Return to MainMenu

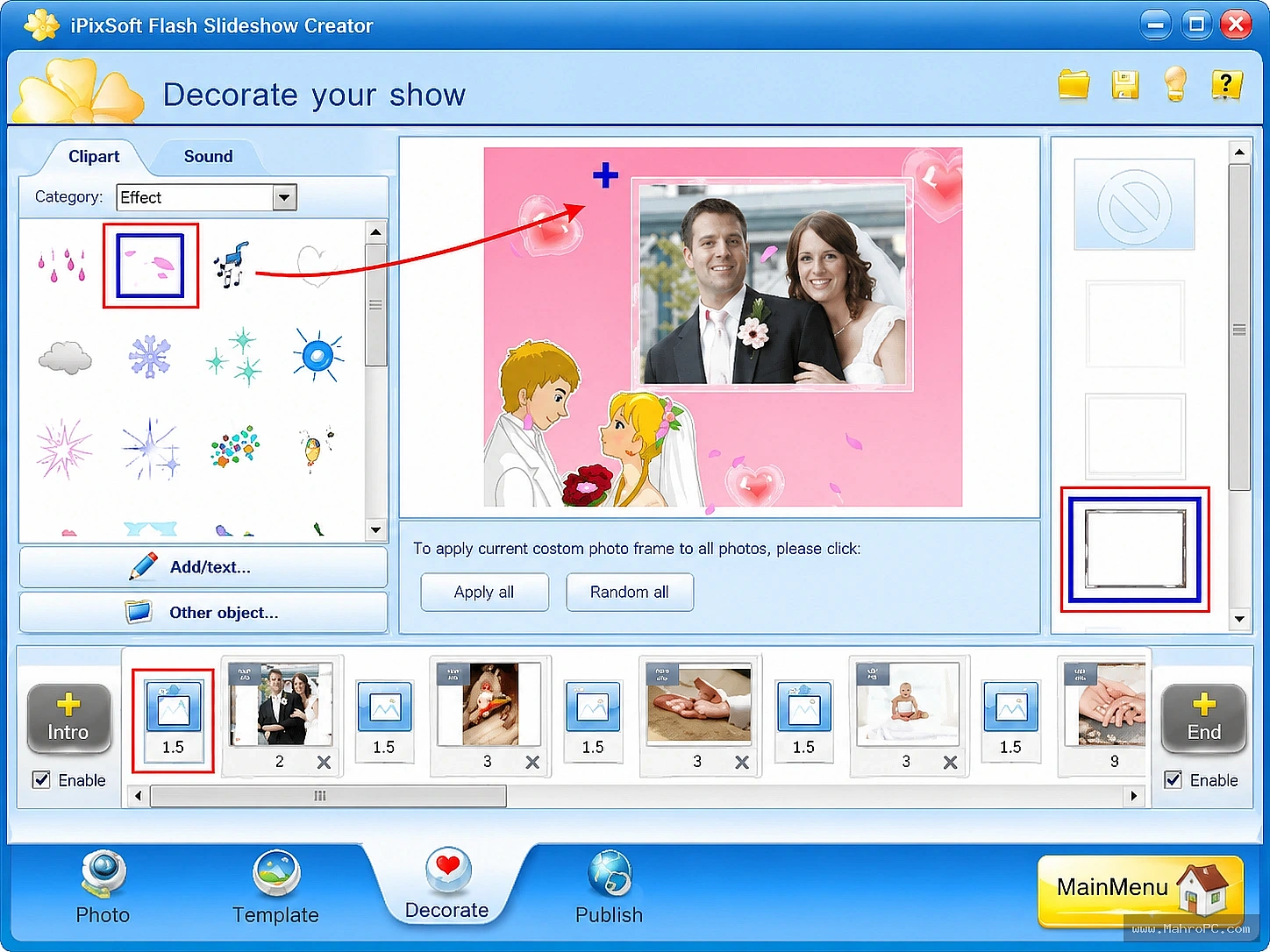click(x=1140, y=890)
